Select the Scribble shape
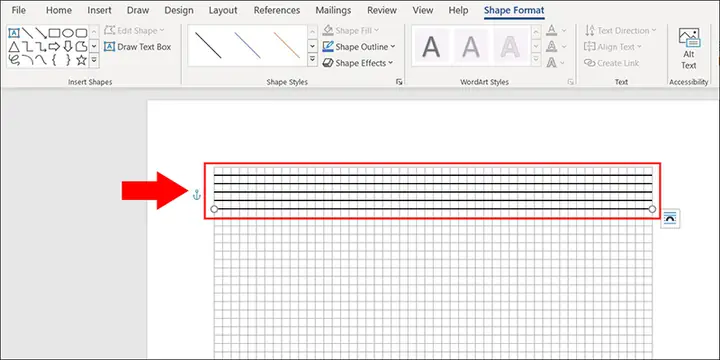 (x=14, y=60)
